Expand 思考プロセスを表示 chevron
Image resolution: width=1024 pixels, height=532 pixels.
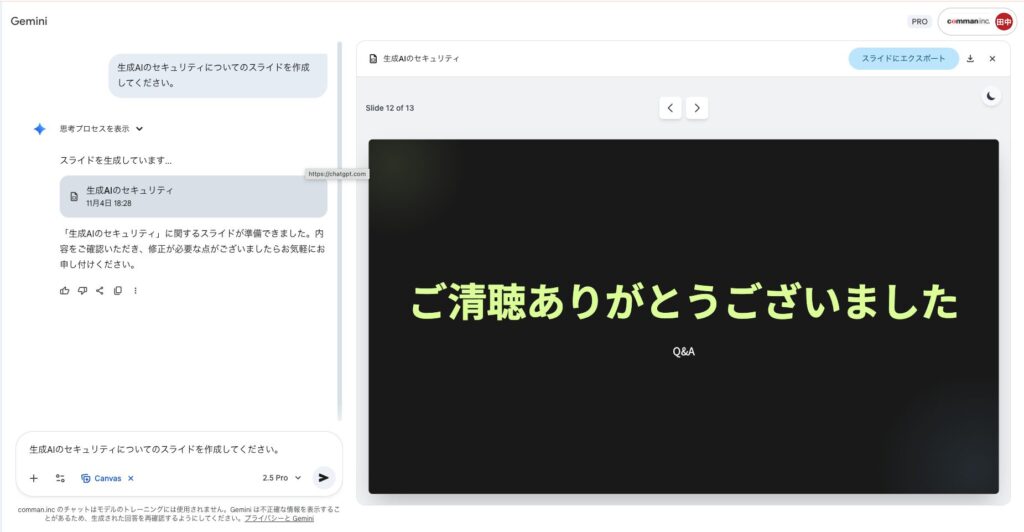click(x=140, y=129)
